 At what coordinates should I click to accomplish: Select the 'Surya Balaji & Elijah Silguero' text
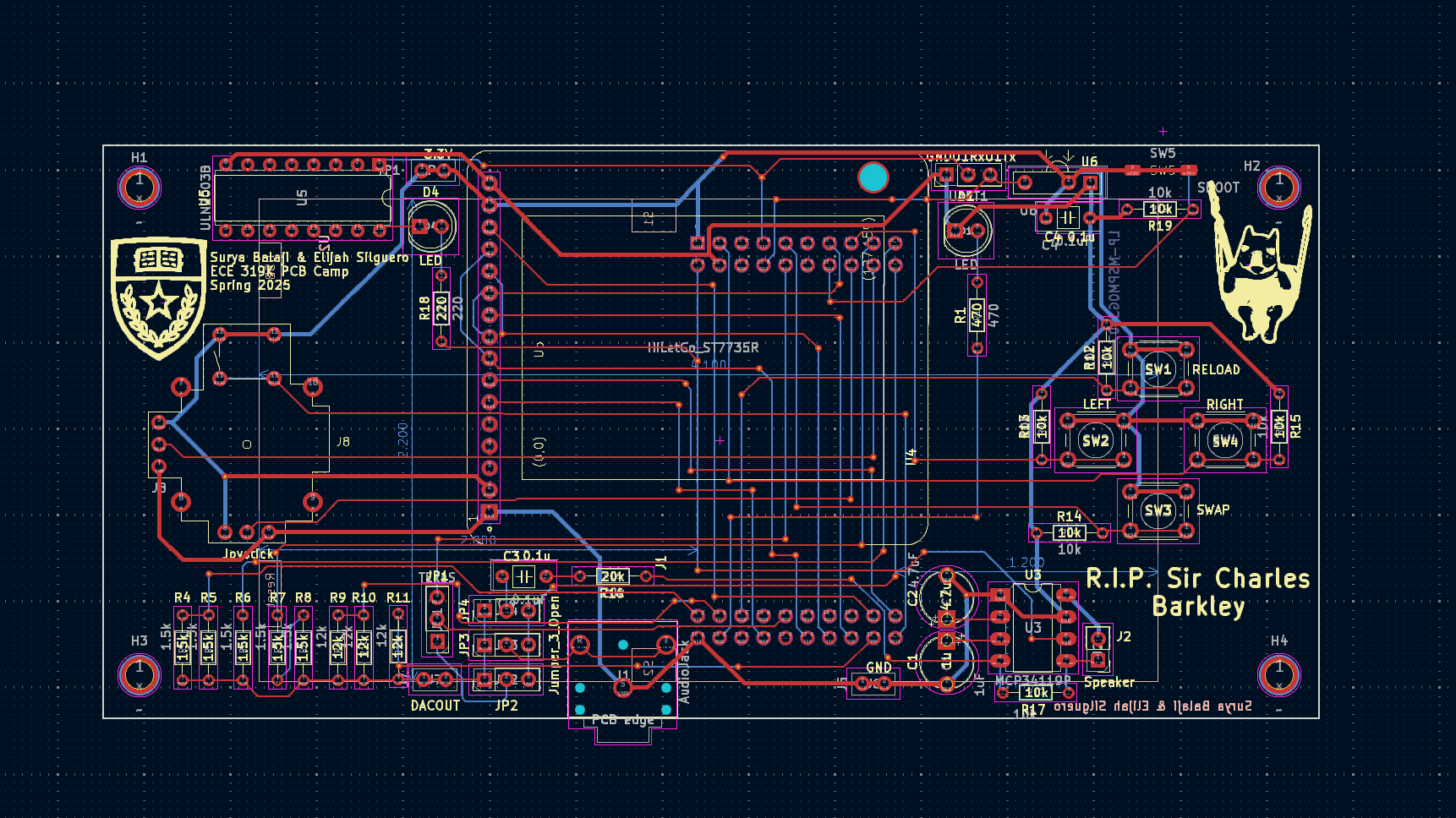click(x=309, y=257)
